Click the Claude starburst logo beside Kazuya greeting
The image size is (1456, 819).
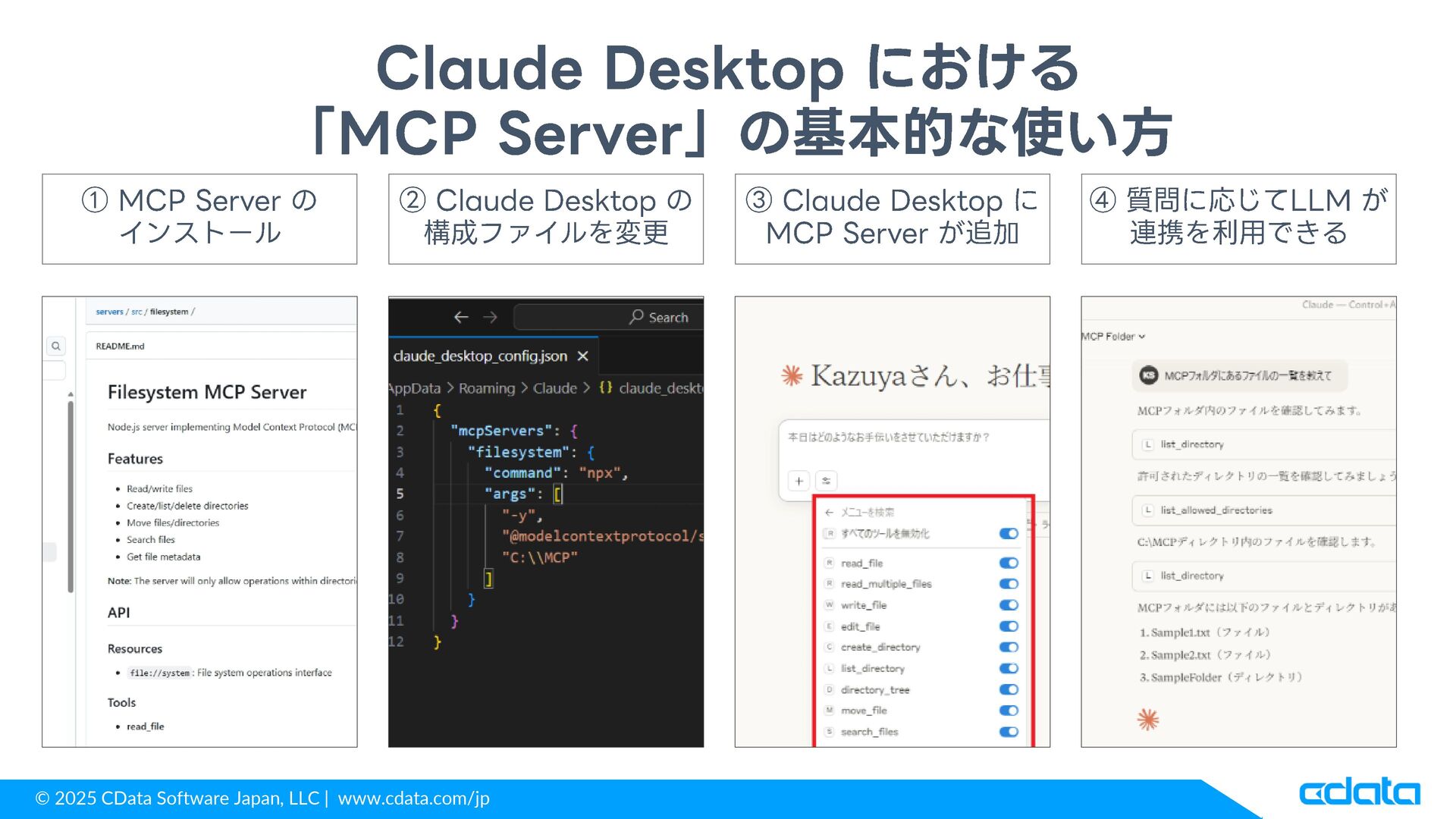(x=792, y=375)
